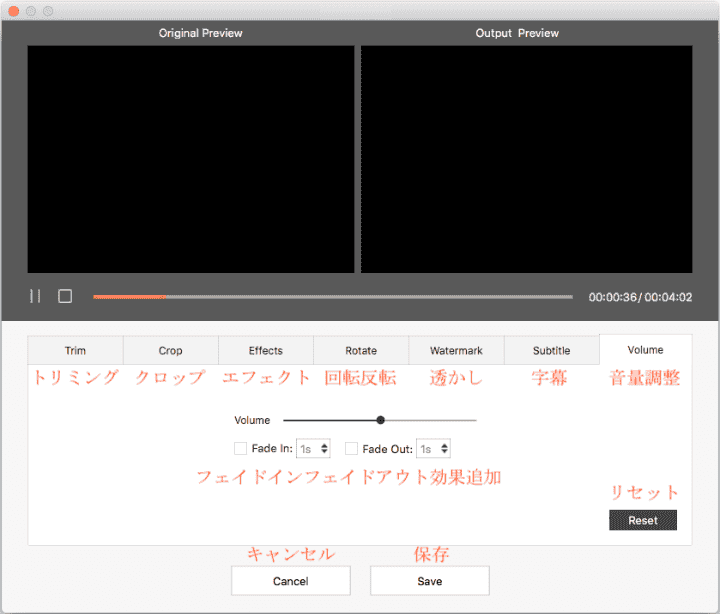
Task: Open the Trim tab
Action: [x=75, y=350]
